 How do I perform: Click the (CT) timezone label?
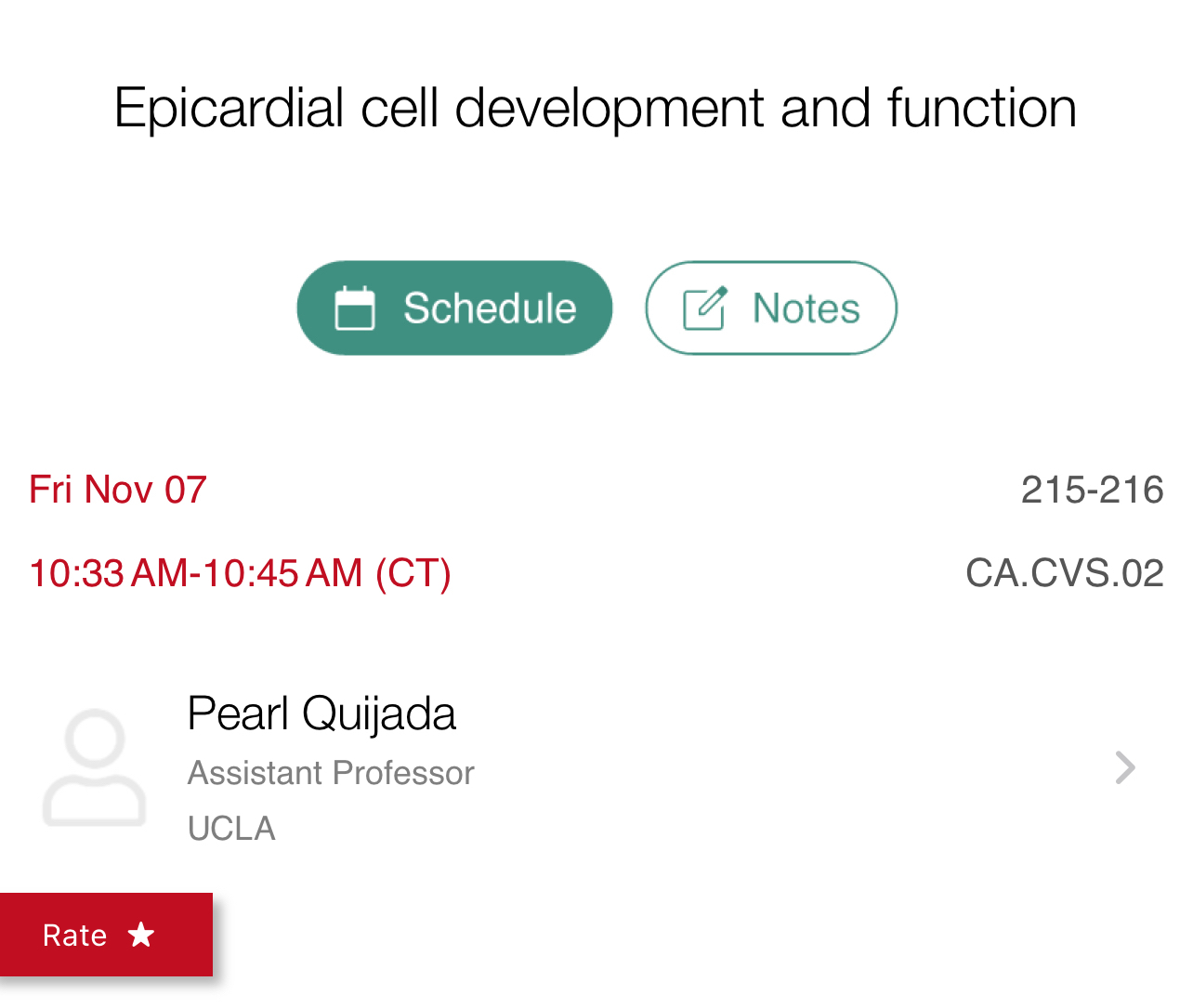point(413,573)
